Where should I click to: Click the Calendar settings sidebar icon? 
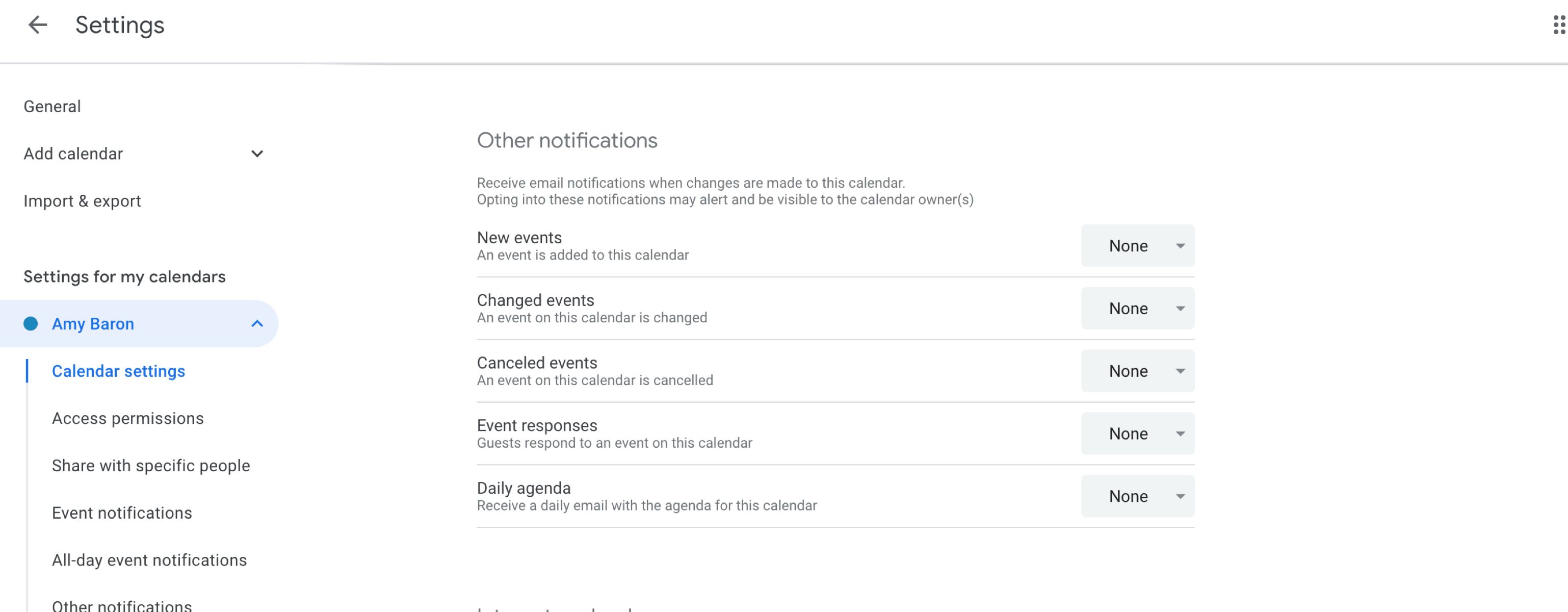tap(117, 371)
